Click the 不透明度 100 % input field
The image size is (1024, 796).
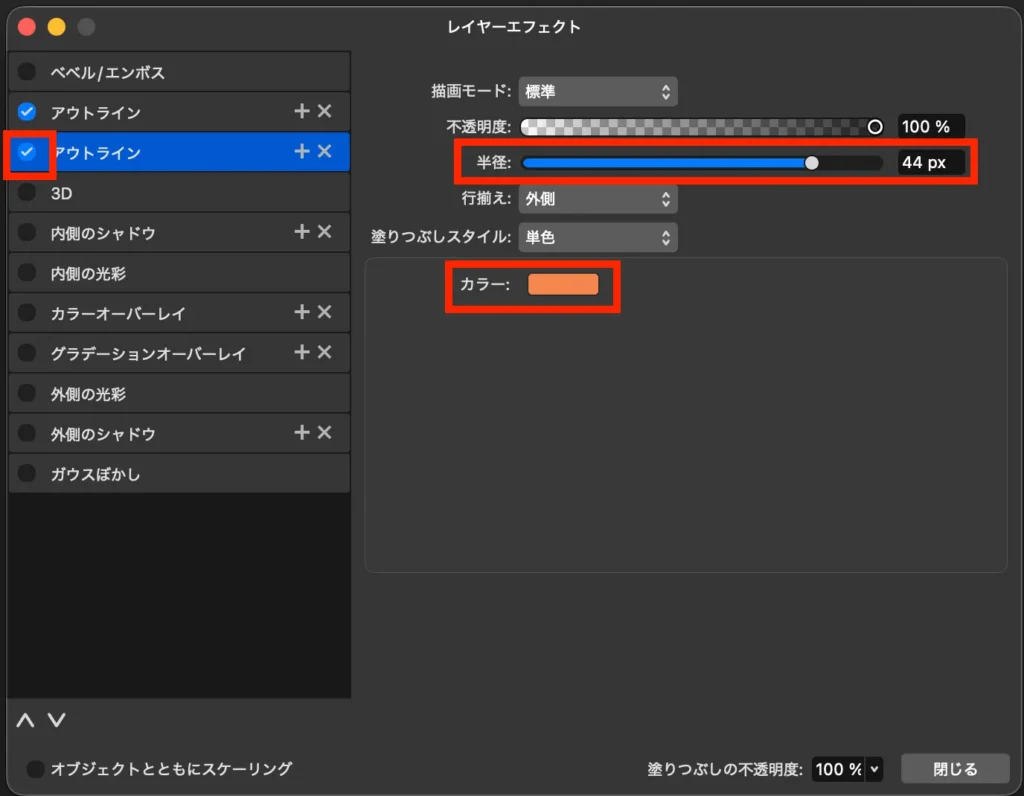[x=930, y=127]
